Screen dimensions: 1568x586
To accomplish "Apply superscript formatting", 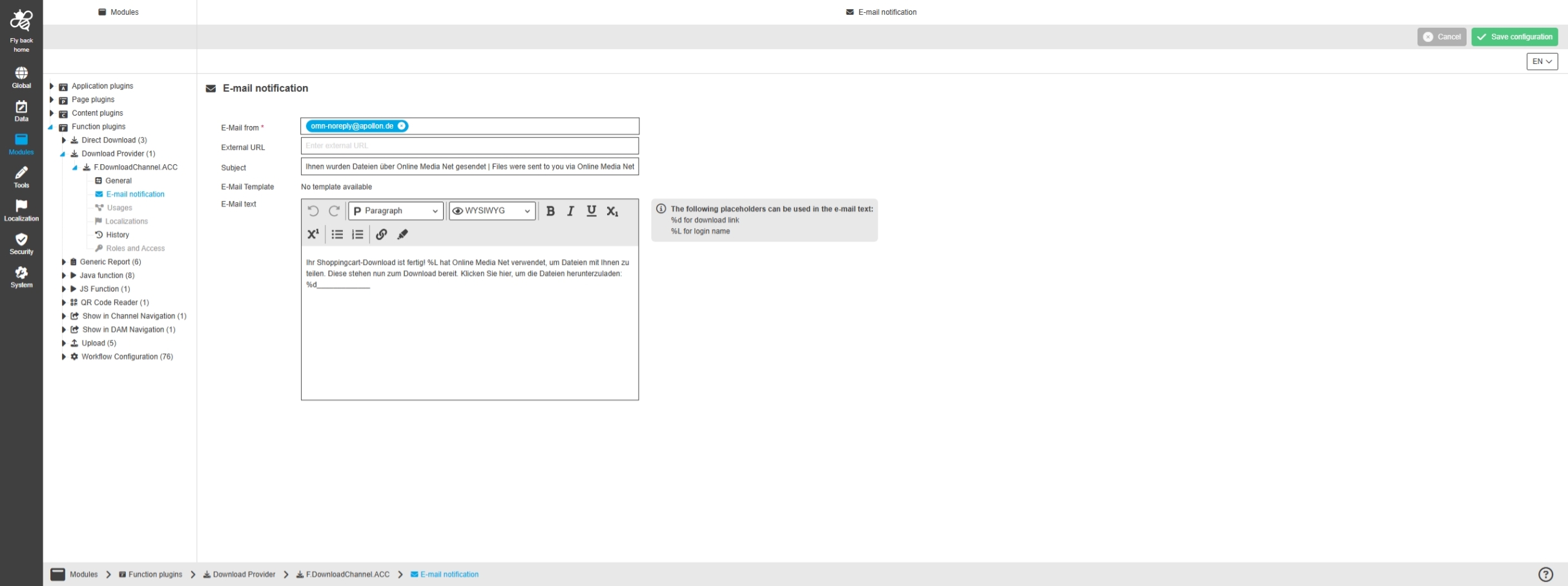I will 313,234.
